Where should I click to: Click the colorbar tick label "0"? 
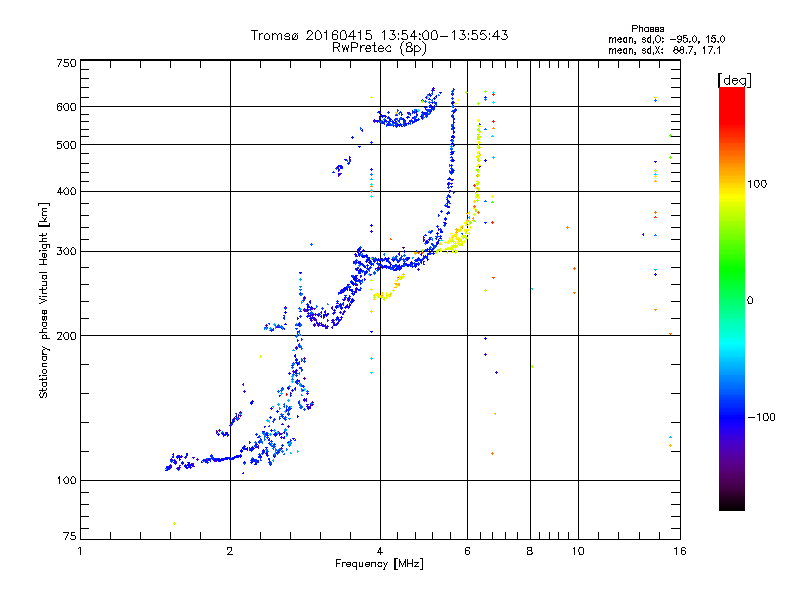pos(750,300)
